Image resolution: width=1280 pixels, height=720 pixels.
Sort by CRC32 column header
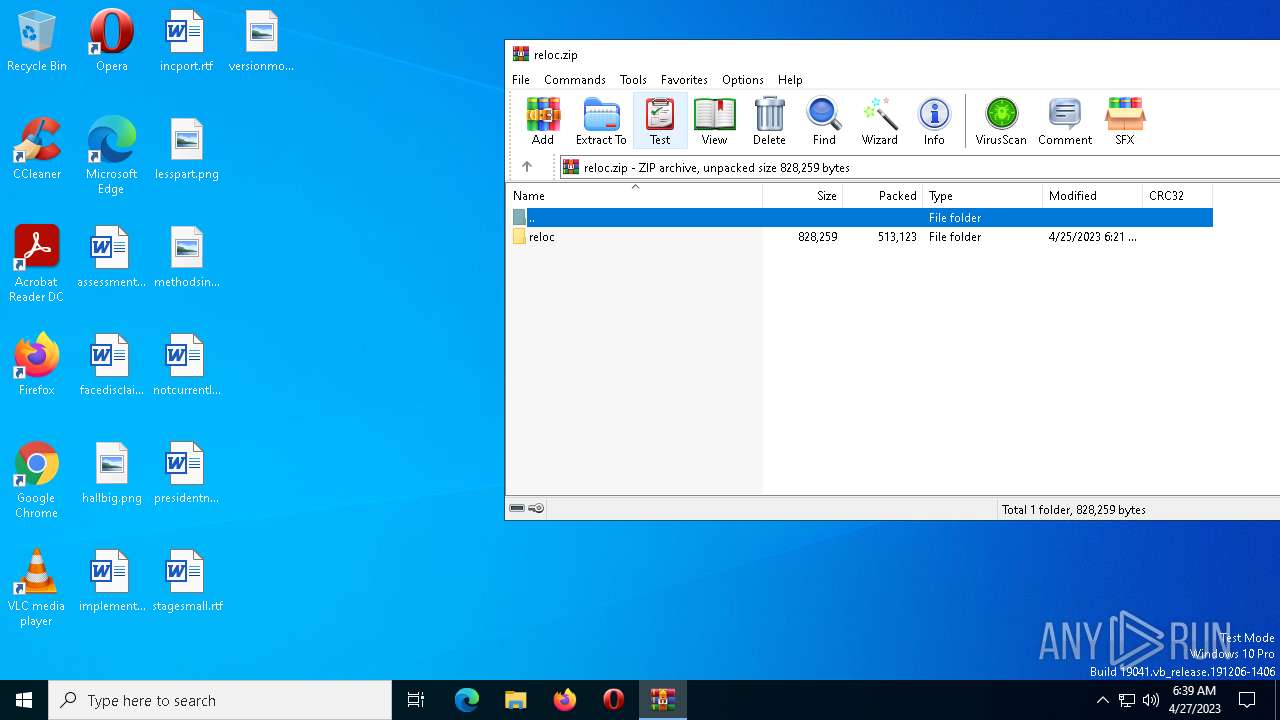click(x=1177, y=196)
